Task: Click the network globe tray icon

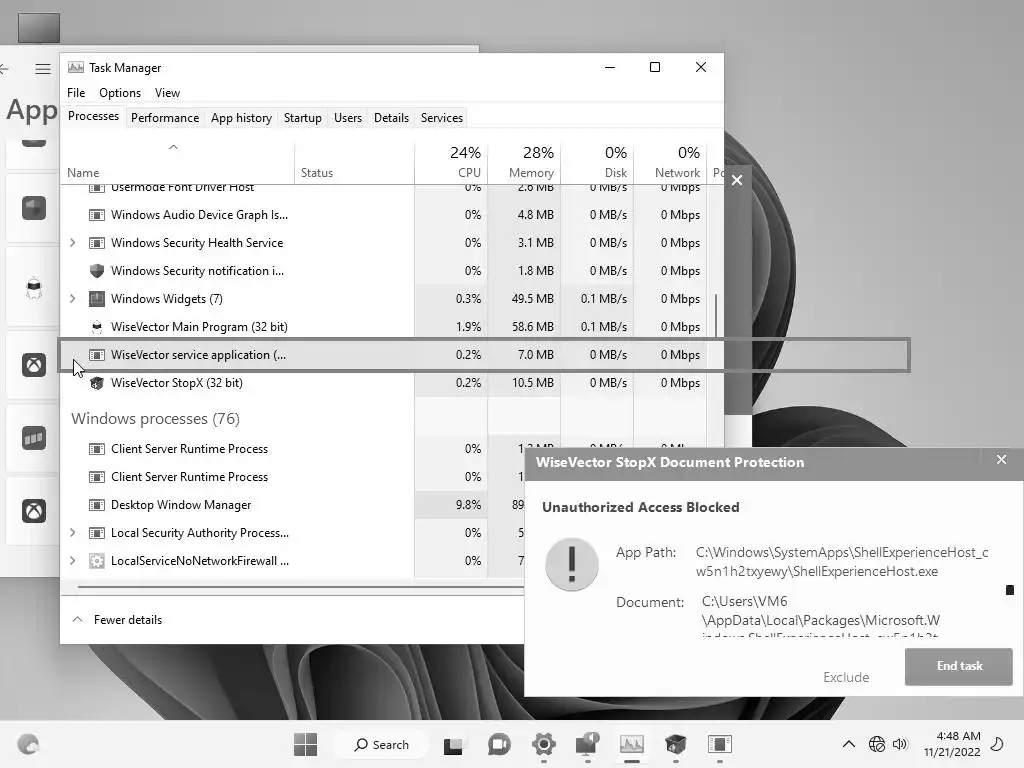Action: pyautogui.click(x=876, y=744)
